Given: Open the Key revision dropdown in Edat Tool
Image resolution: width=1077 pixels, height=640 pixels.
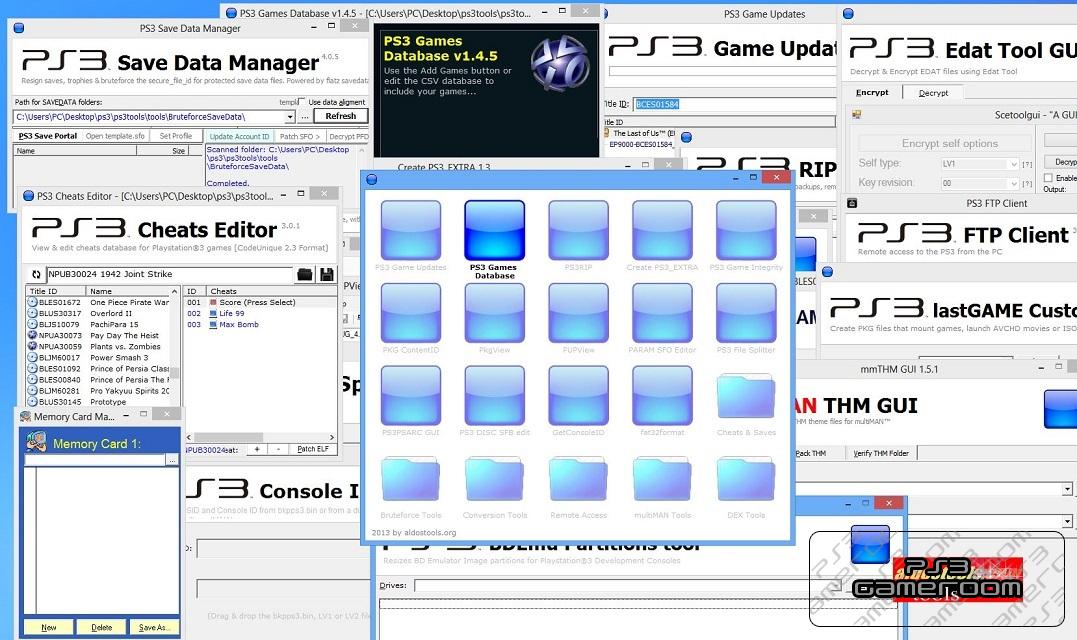Looking at the screenshot, I should pos(1014,184).
